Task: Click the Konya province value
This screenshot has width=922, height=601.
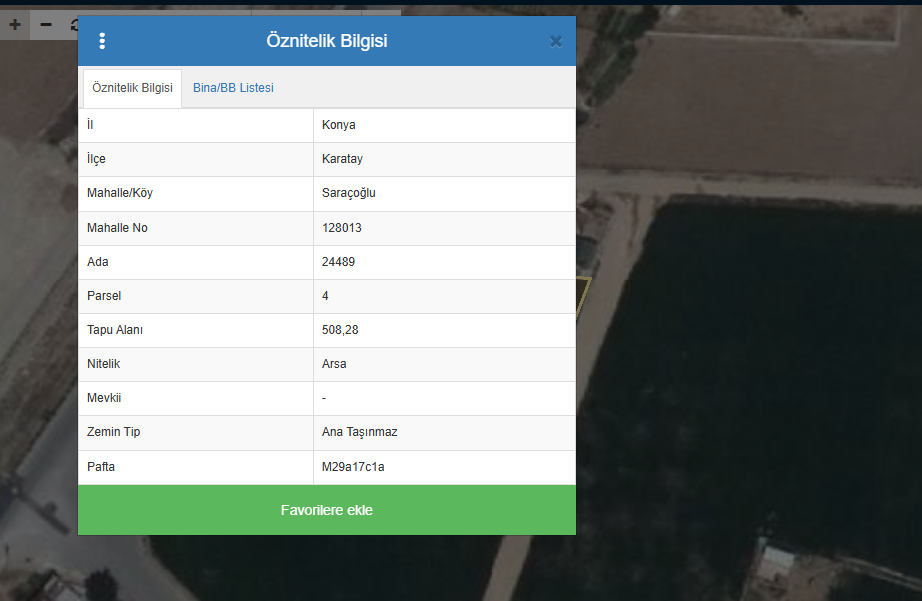Action: [x=339, y=125]
